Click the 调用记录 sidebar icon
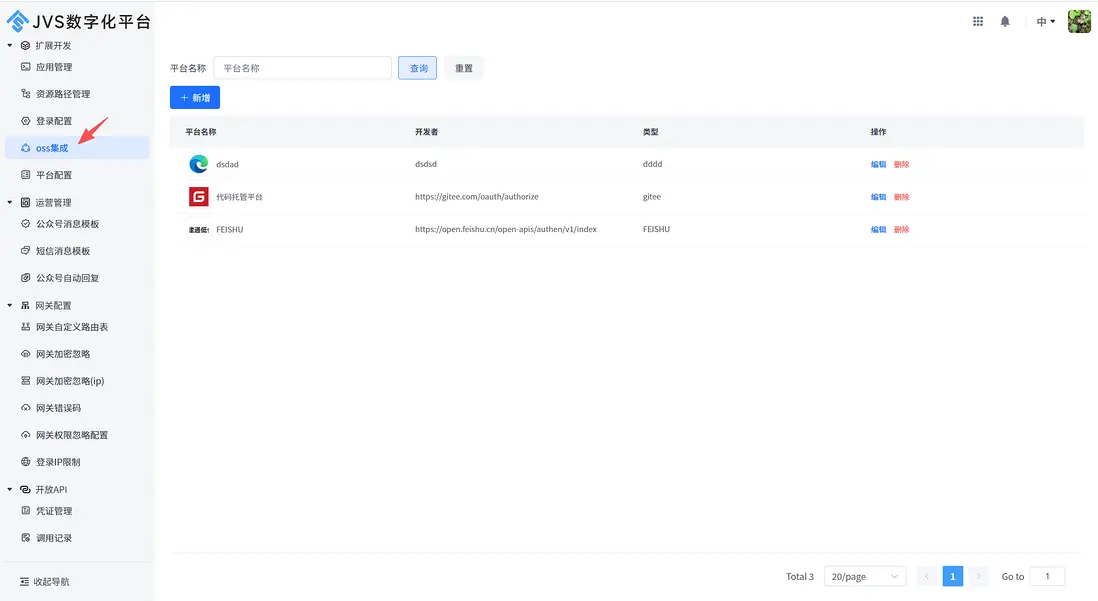 pos(26,539)
